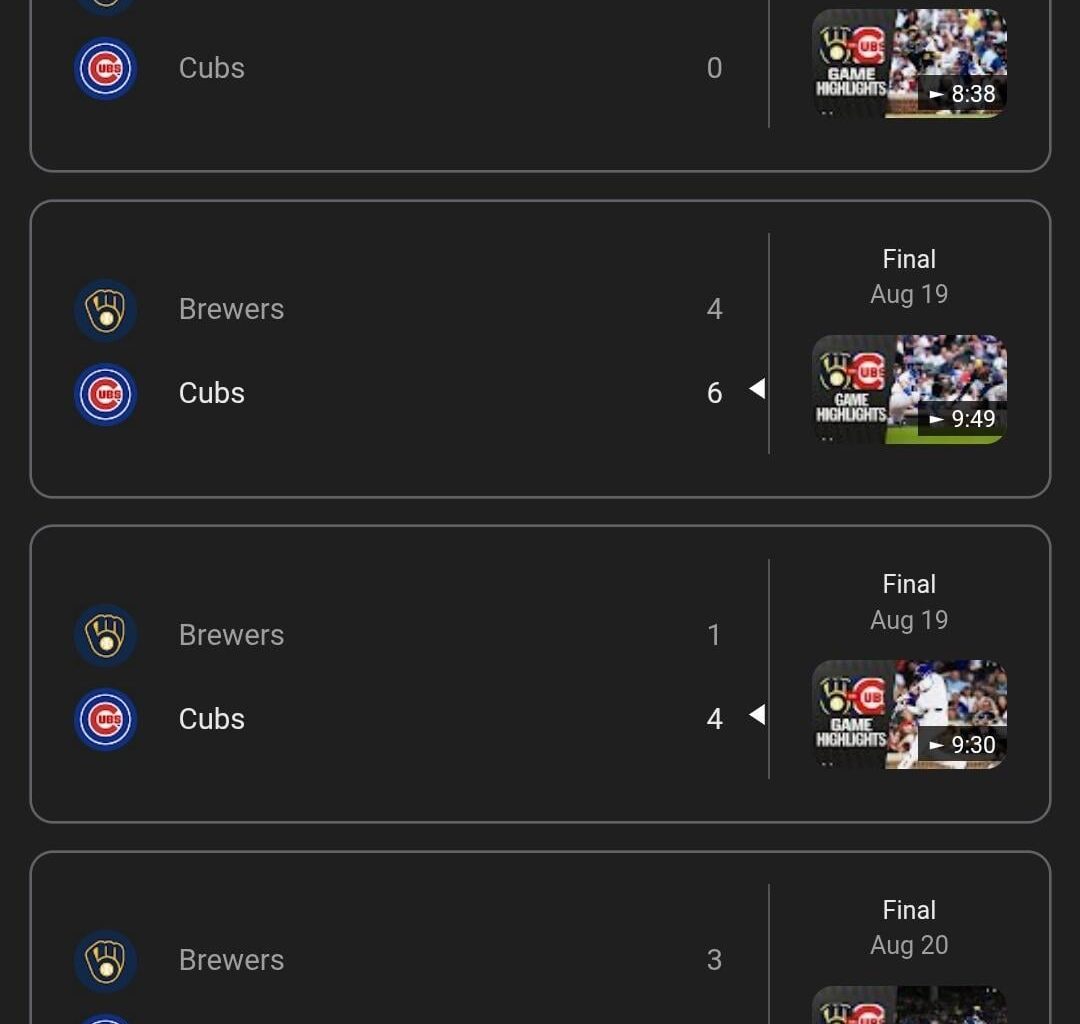The image size is (1080, 1024).
Task: Open the 9:49 Brewers-Cubs highlights video
Action: click(908, 390)
